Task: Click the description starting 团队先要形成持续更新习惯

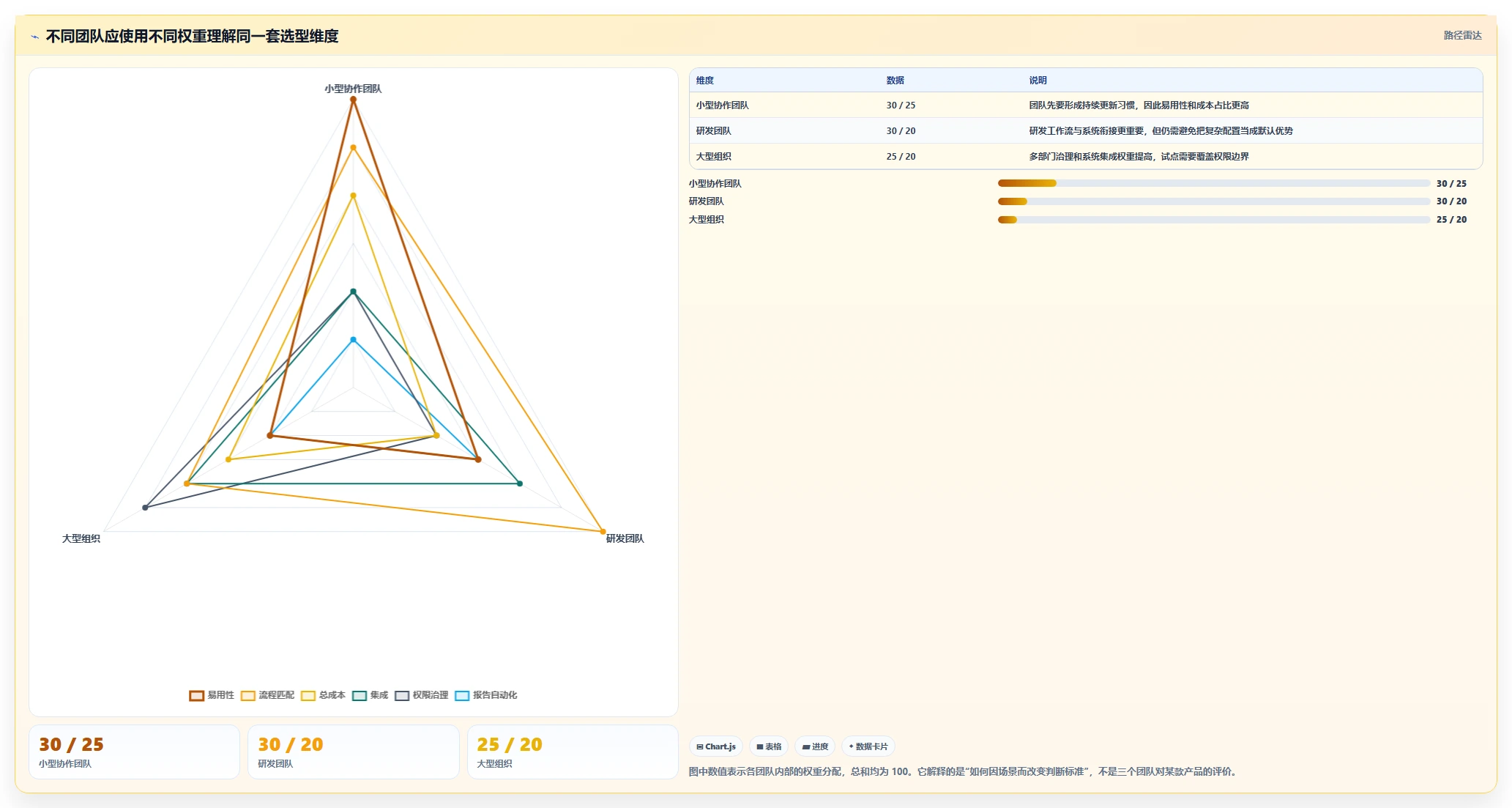Action: tap(1139, 105)
